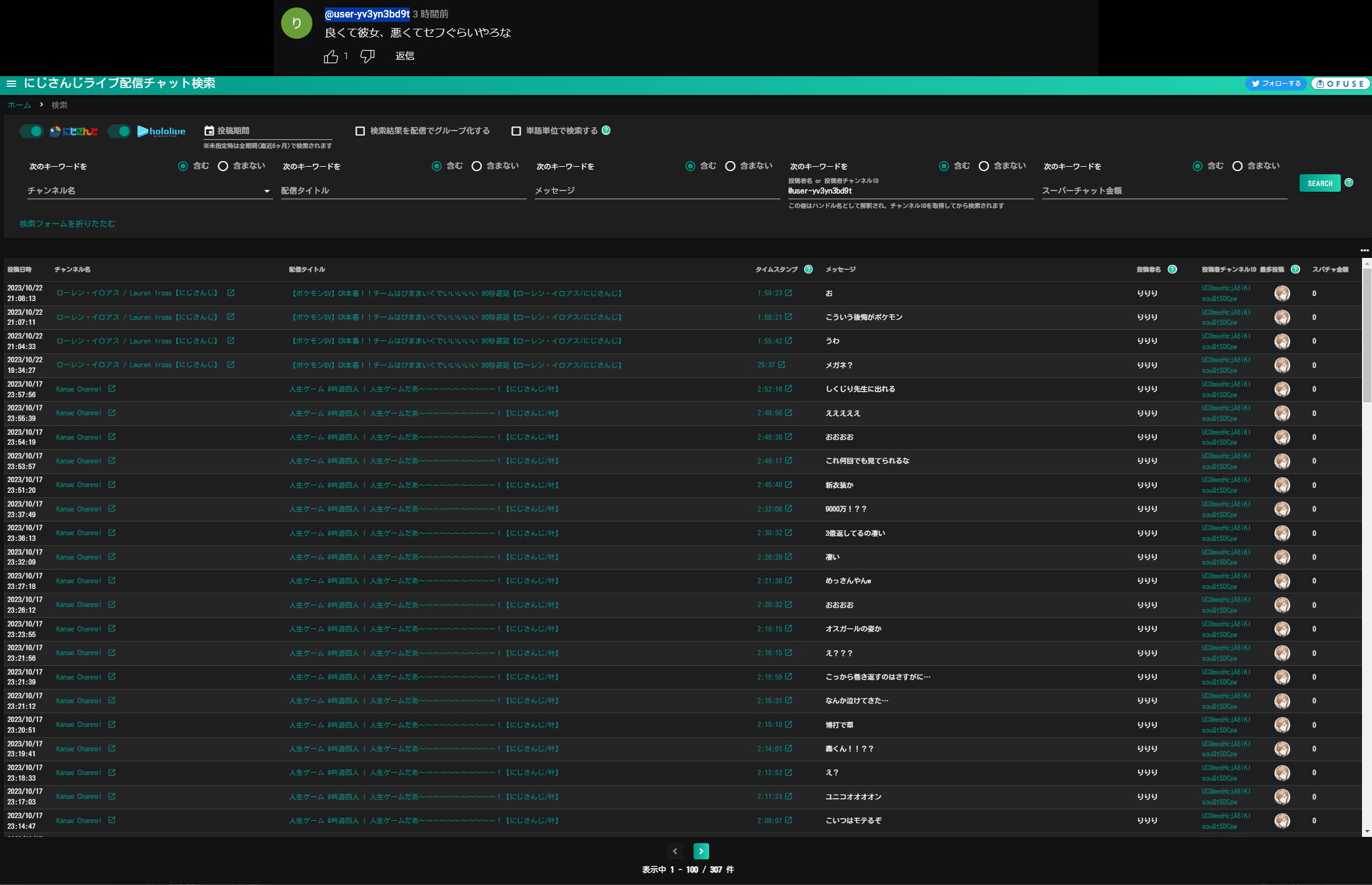Image resolution: width=1372 pixels, height=885 pixels.
Task: Click scrollbar up arrow of results table
Action: pos(1367,263)
